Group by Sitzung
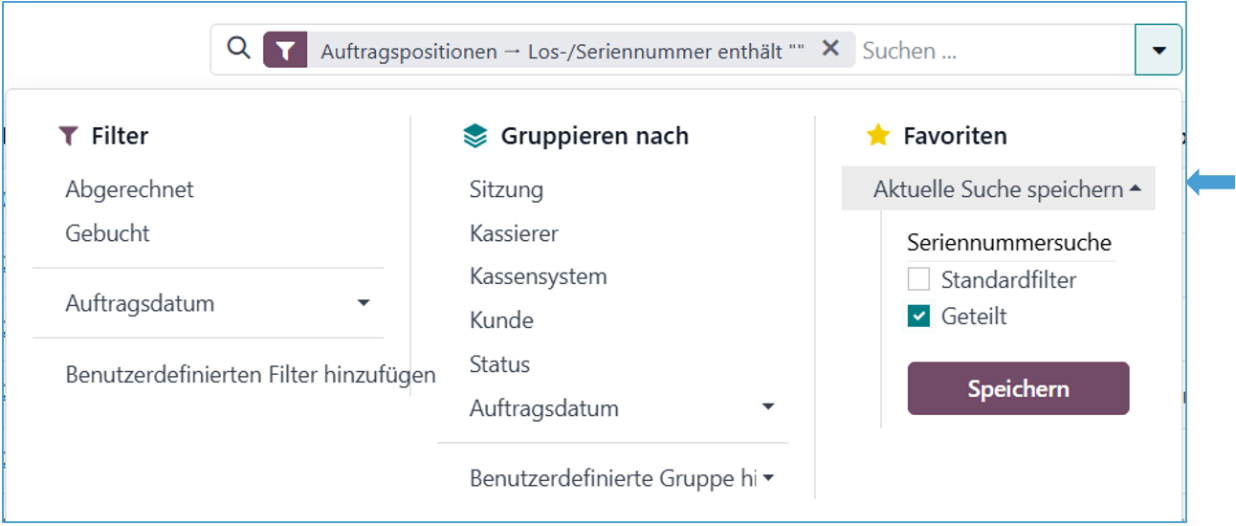This screenshot has height=526, width=1236. pyautogui.click(x=506, y=189)
